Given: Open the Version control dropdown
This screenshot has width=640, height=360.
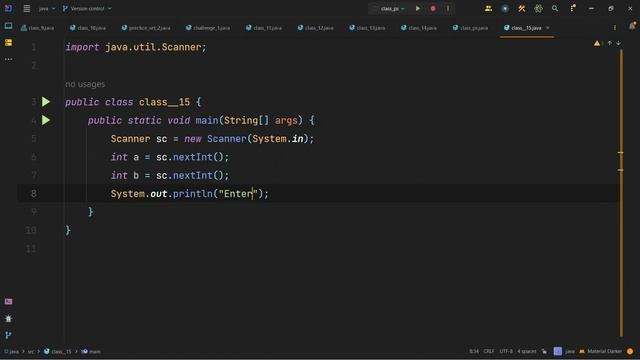Looking at the screenshot, I should (87, 9).
